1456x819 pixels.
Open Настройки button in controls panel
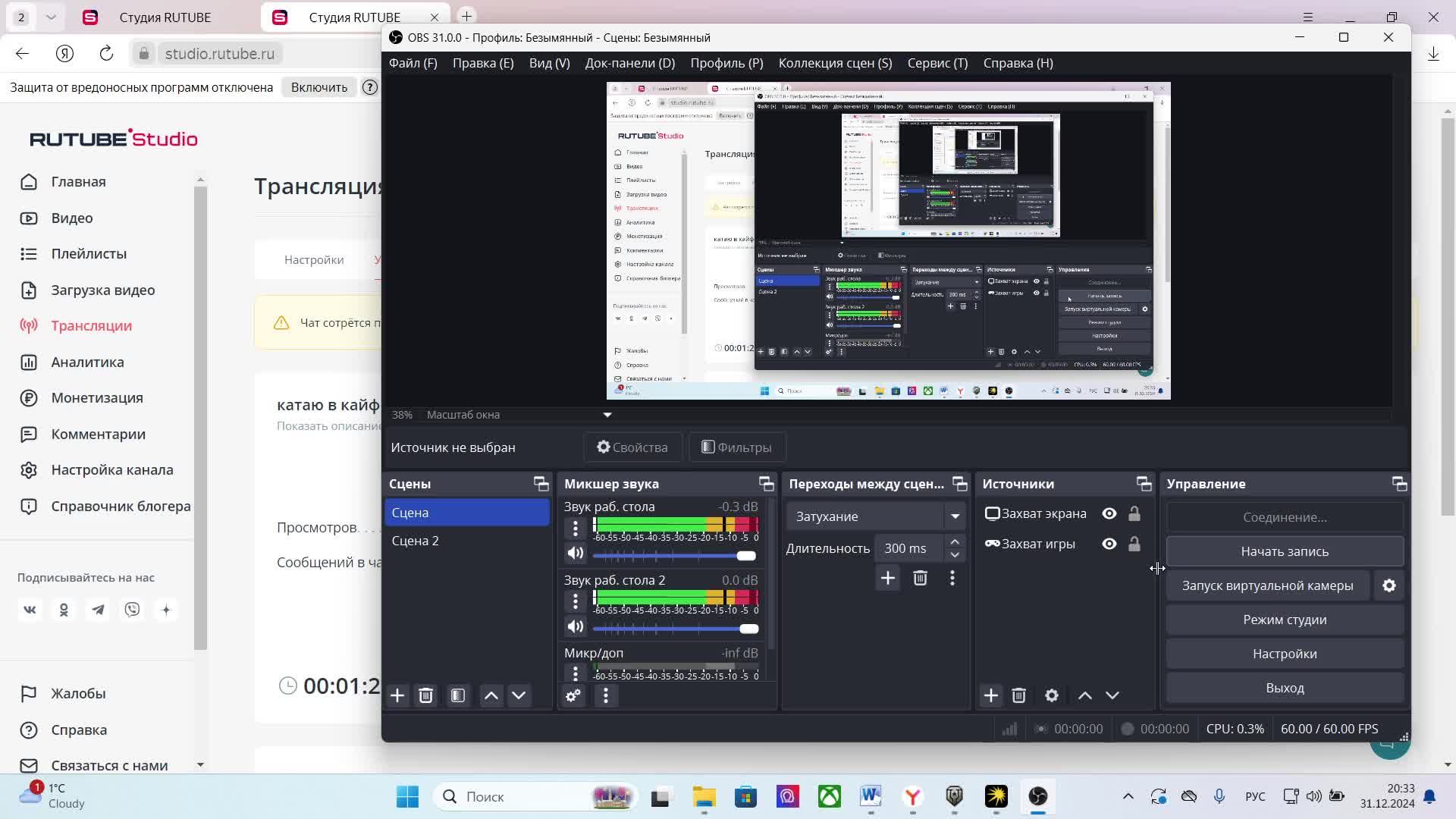point(1285,654)
